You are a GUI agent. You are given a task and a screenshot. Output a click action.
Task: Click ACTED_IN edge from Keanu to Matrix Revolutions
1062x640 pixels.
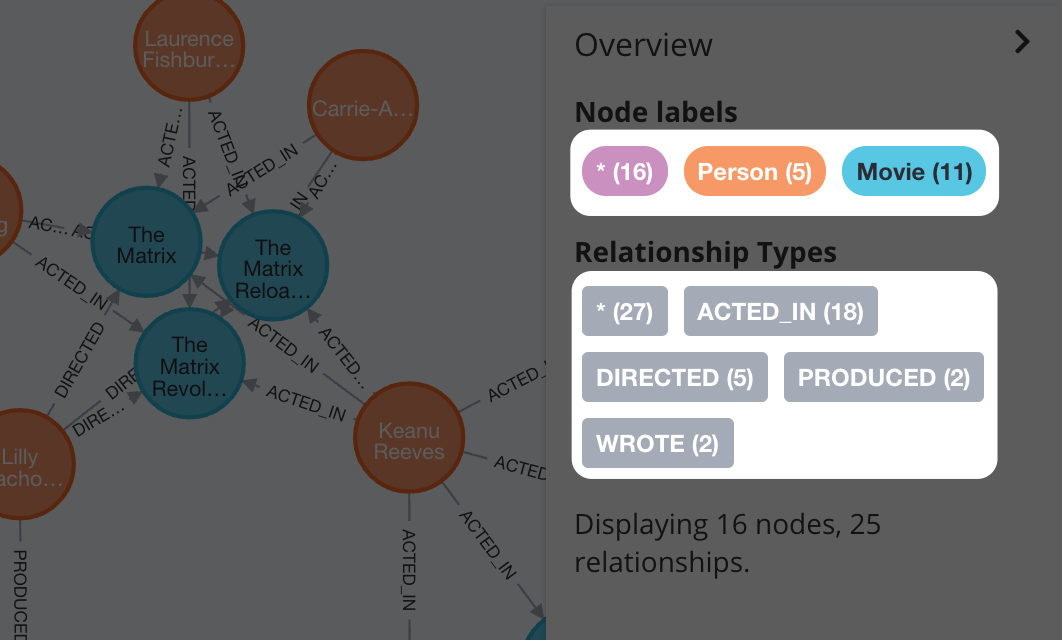tap(305, 402)
